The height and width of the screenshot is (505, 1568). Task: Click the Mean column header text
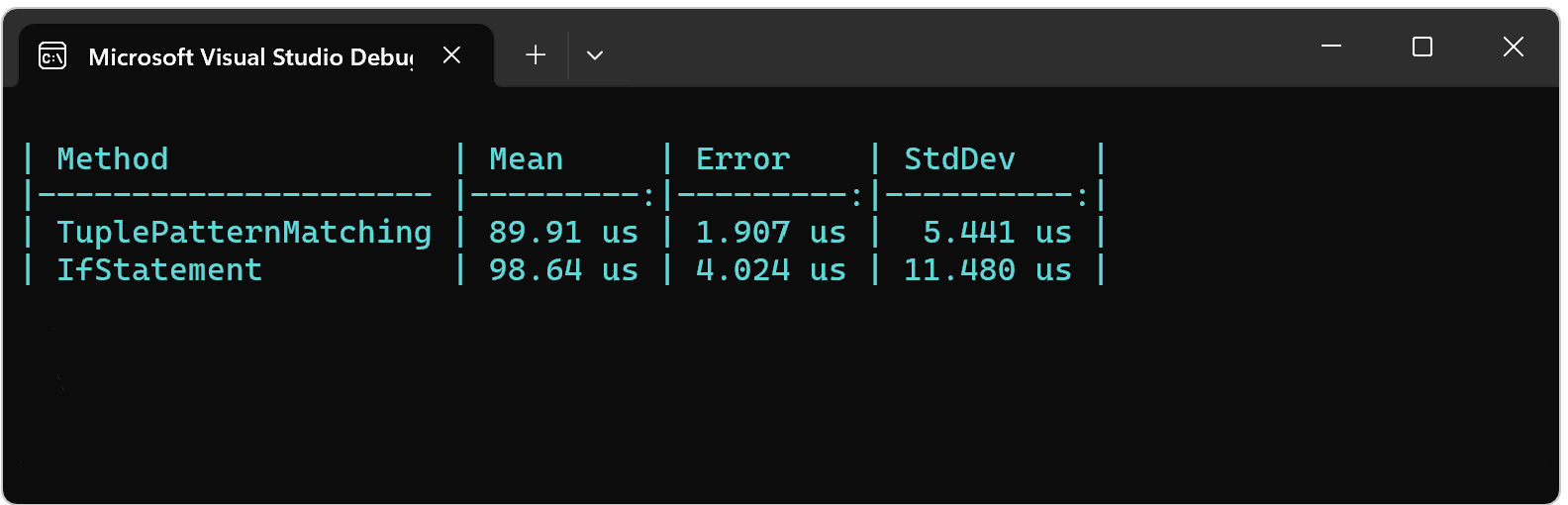click(526, 159)
